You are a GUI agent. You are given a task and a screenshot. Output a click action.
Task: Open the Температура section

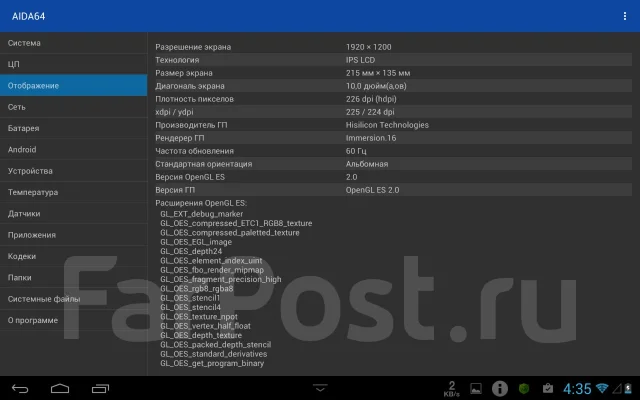pyautogui.click(x=73, y=192)
